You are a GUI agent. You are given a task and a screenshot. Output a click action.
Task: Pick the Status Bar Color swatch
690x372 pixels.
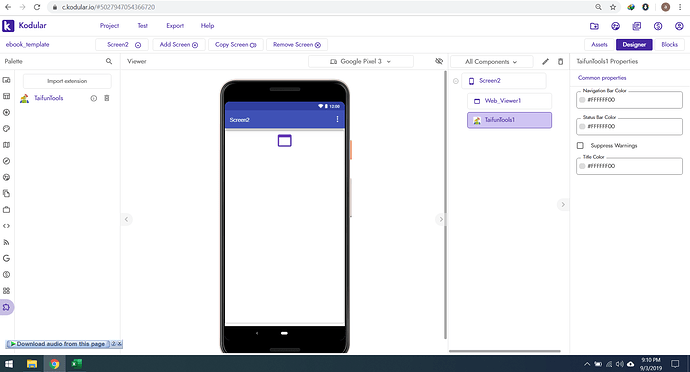point(582,126)
